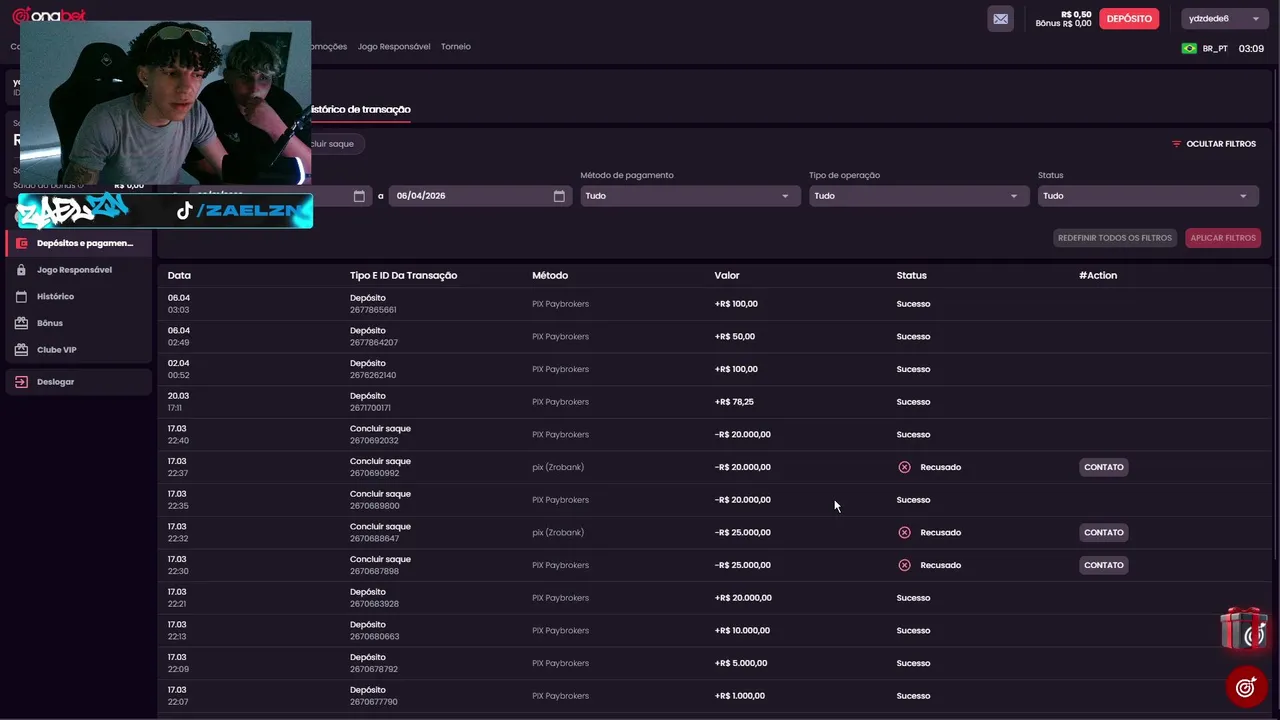Image resolution: width=1280 pixels, height=720 pixels.
Task: Click the Histórico calendar icon in sidebar
Action: pyautogui.click(x=22, y=296)
